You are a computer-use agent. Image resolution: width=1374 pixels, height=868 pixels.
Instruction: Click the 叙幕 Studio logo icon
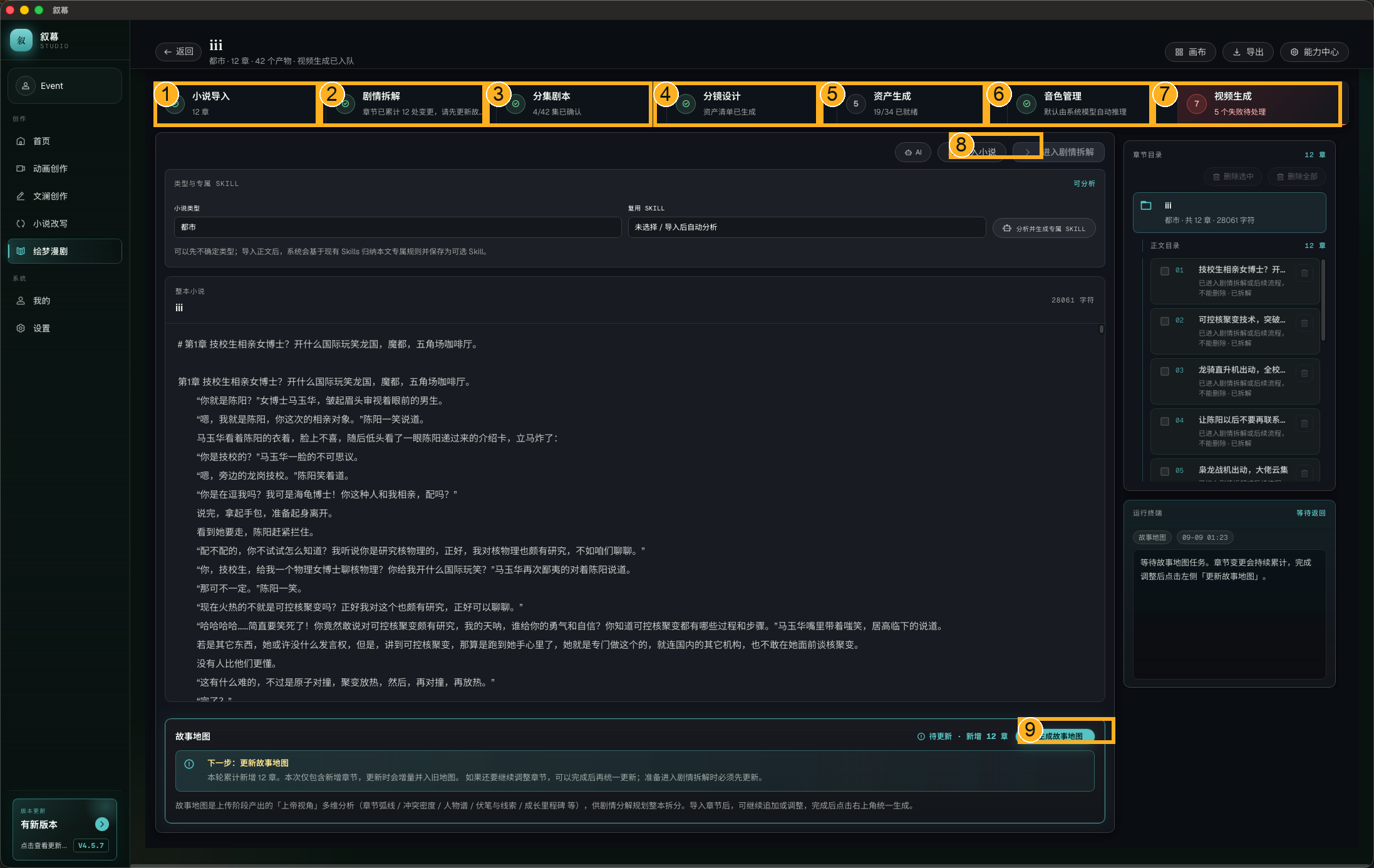click(21, 40)
